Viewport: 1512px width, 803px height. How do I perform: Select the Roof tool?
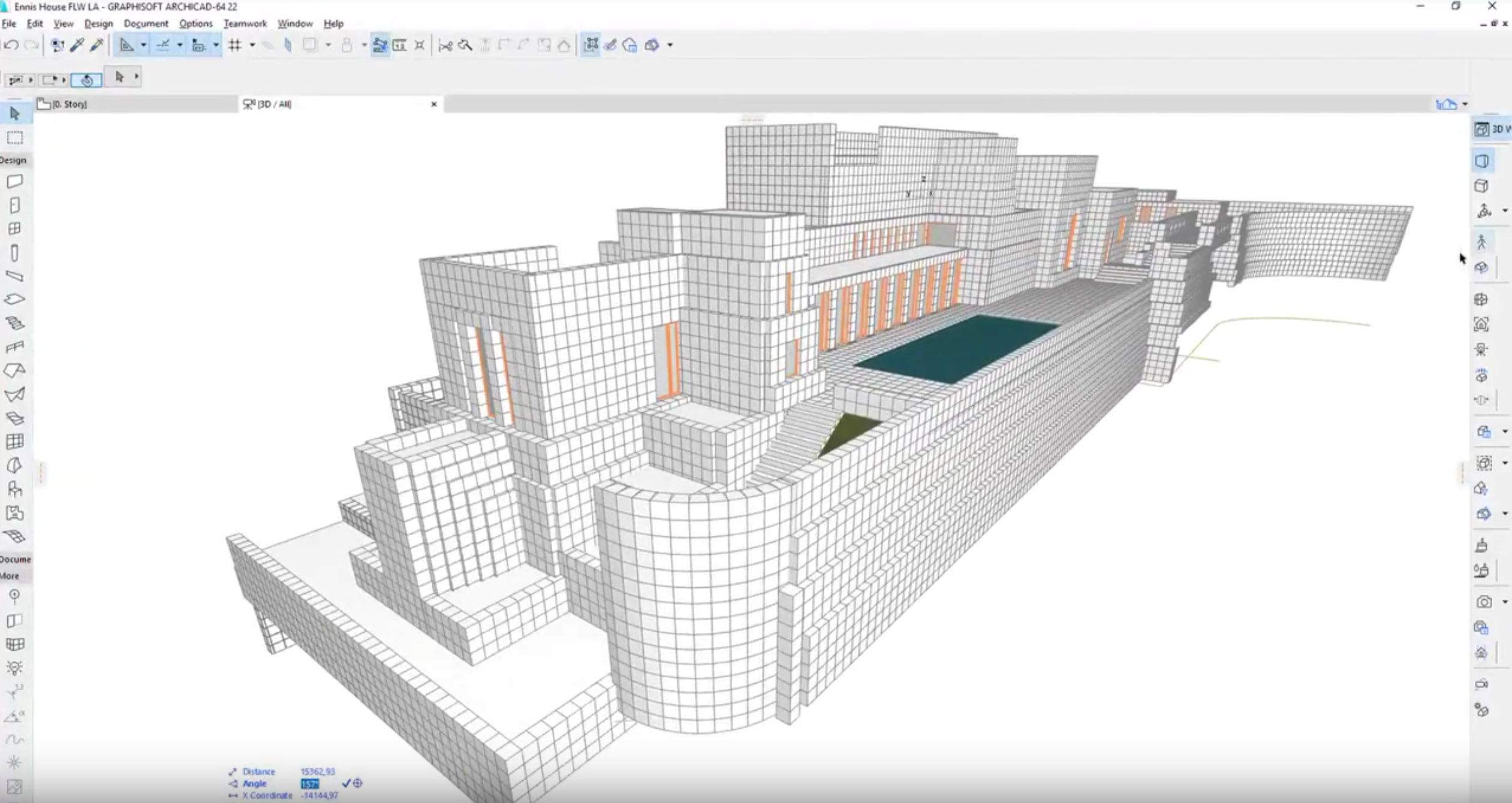click(x=14, y=370)
